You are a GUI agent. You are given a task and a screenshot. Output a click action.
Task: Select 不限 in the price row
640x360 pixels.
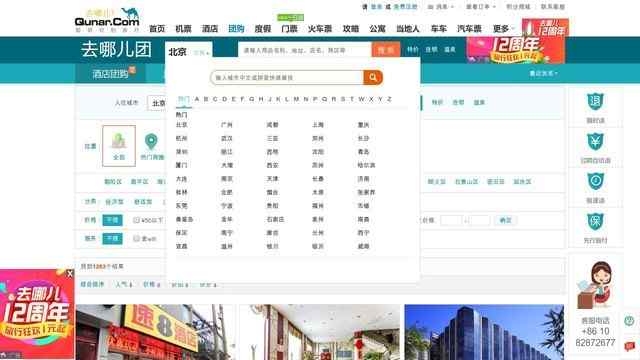point(112,220)
